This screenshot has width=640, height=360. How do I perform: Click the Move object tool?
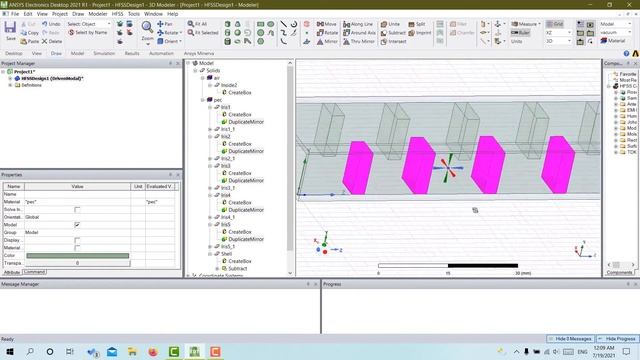pyautogui.click(x=327, y=24)
